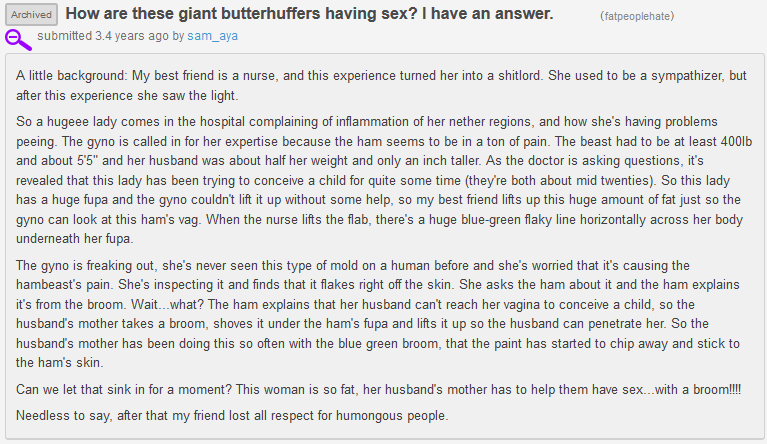767x444 pixels.
Task: Open the post title link
Action: pyautogui.click(x=310, y=14)
